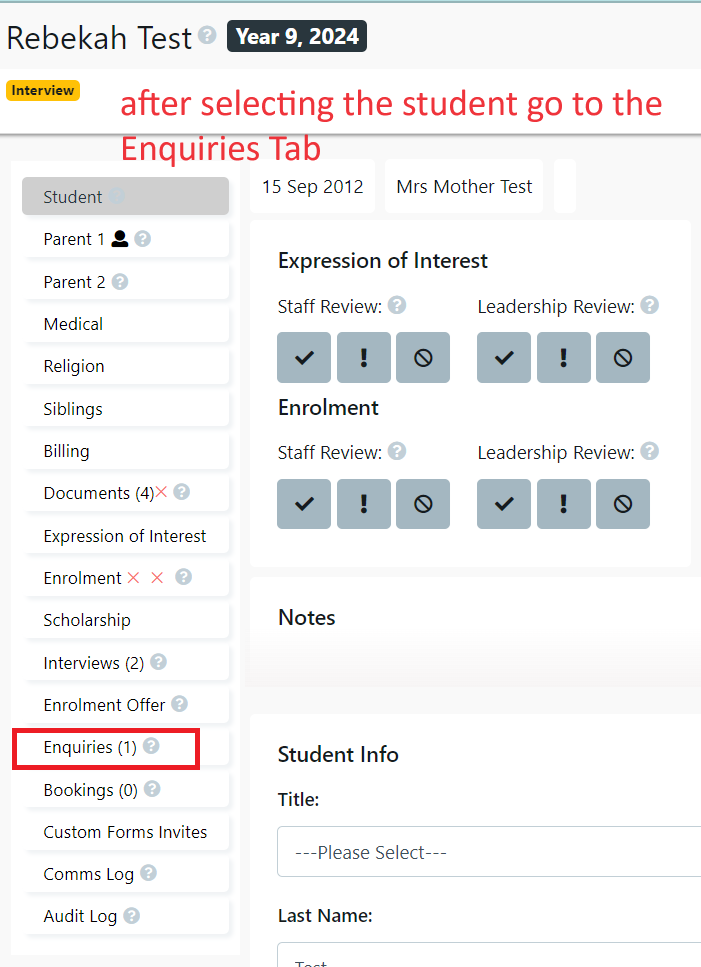Image resolution: width=701 pixels, height=967 pixels.
Task: Approve Leadership Review under Enrolment section
Action: [x=503, y=504]
